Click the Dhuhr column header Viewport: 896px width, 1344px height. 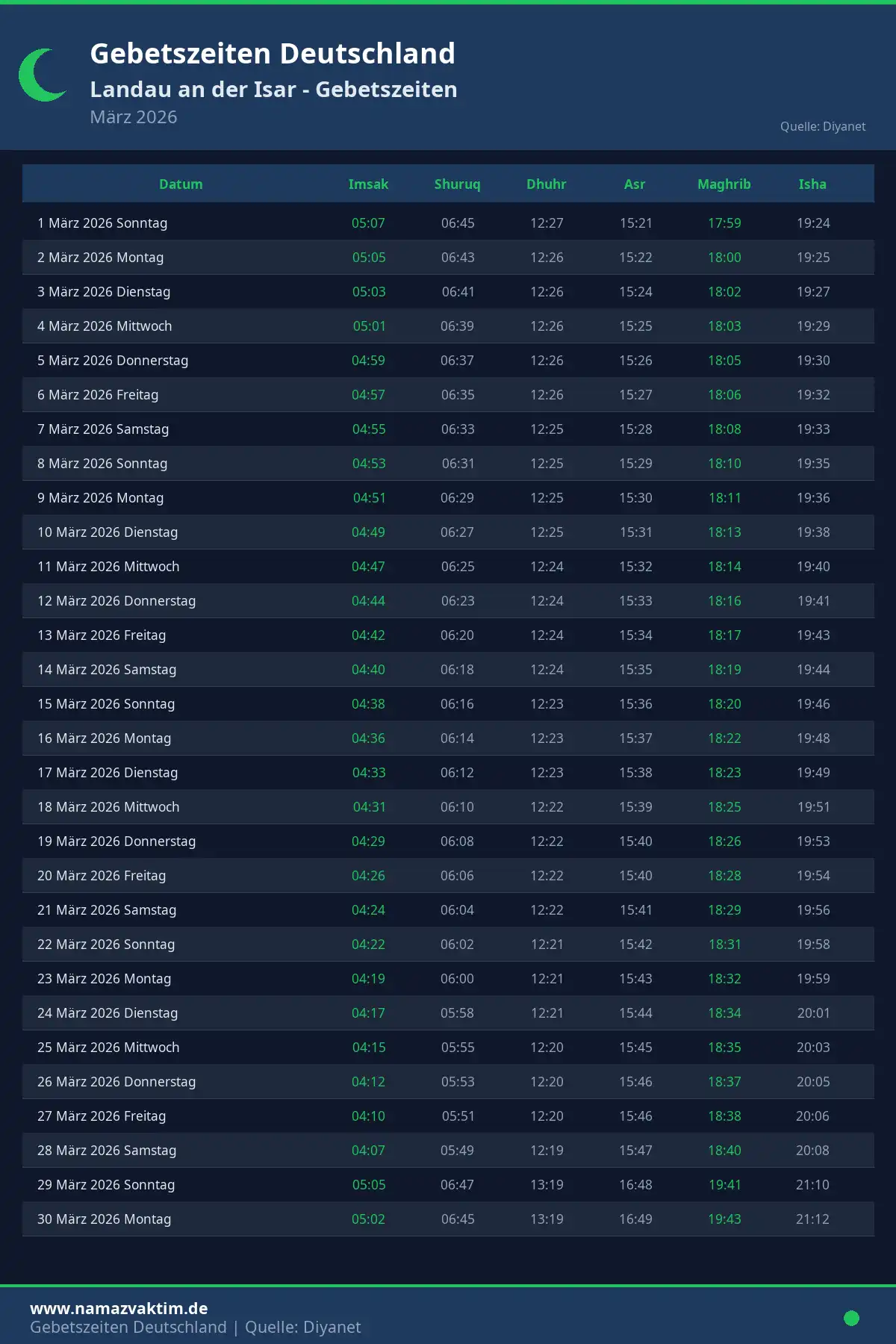(x=547, y=184)
